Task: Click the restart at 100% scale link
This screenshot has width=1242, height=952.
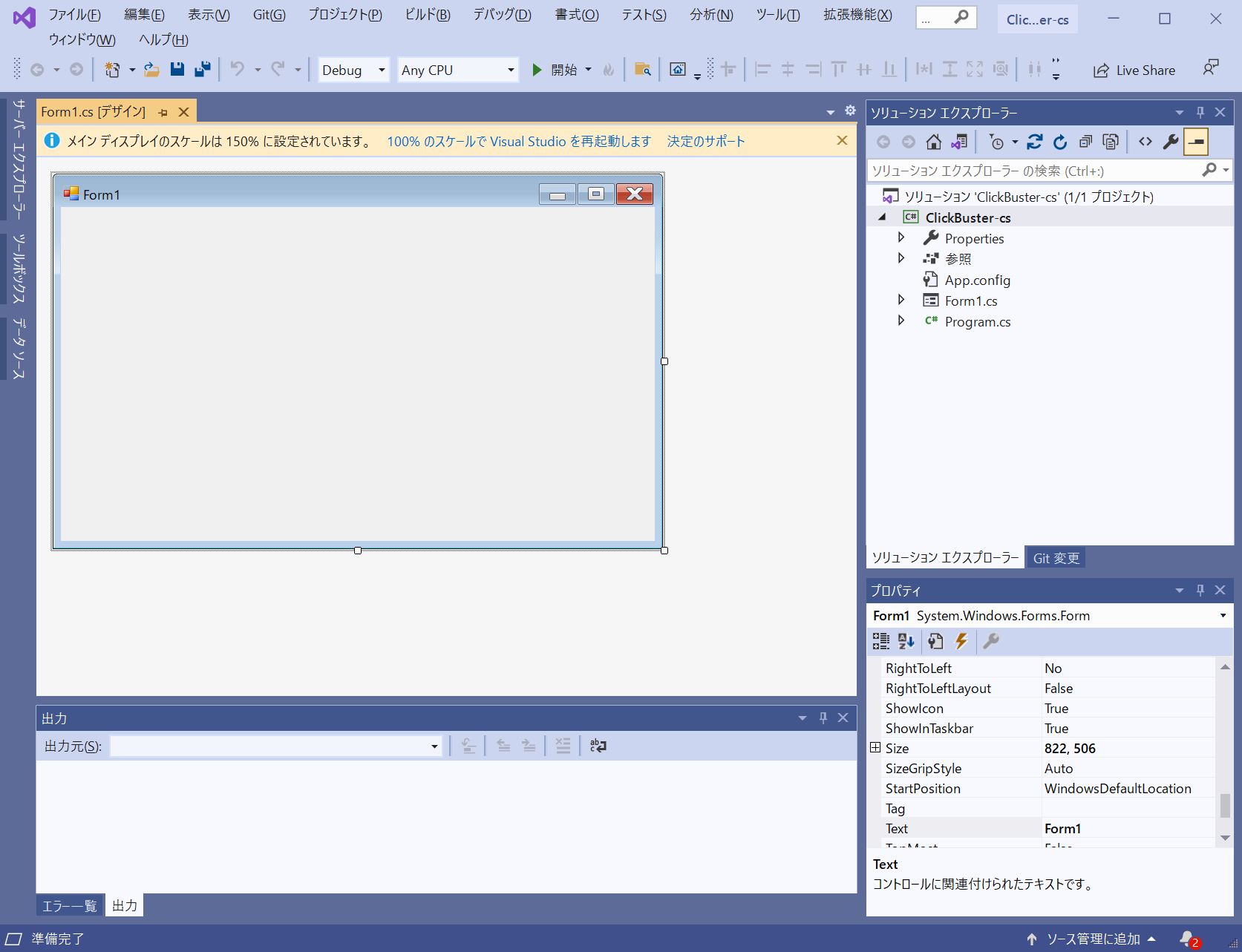Action: (518, 141)
